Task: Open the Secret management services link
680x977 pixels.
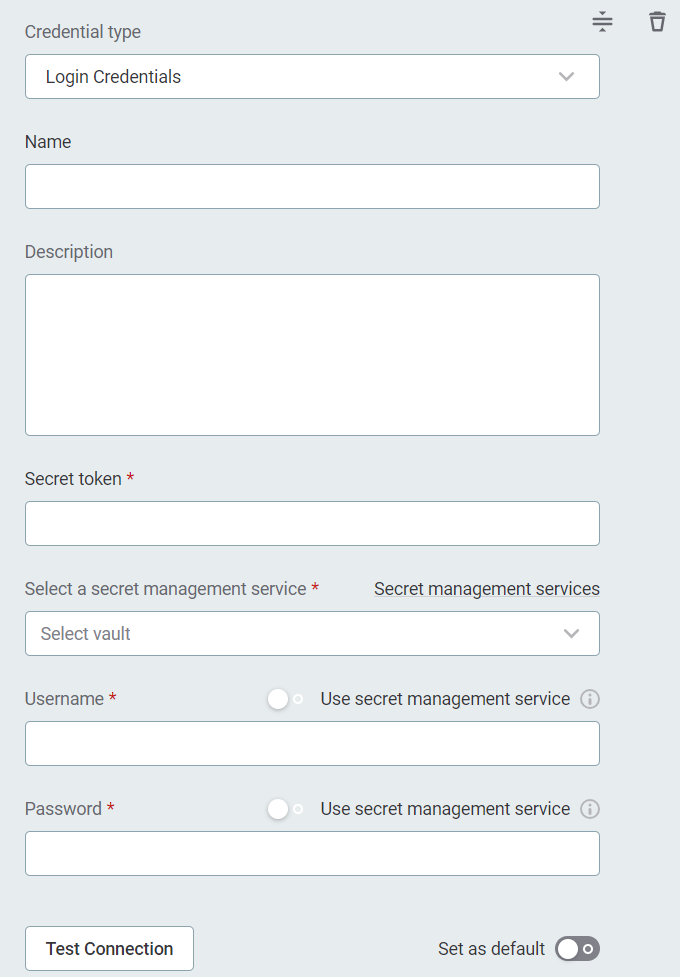Action: point(487,588)
